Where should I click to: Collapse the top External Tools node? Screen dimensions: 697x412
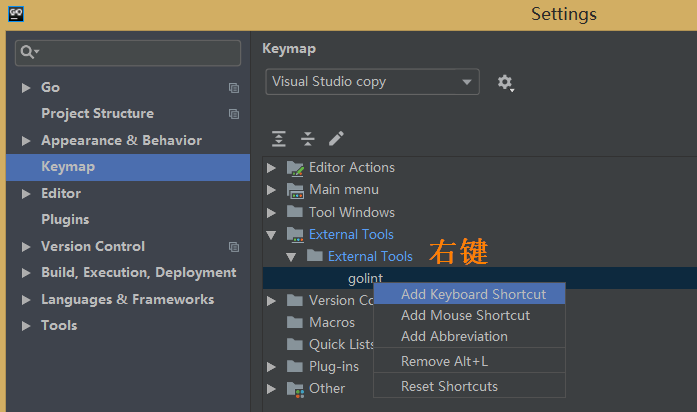click(x=271, y=235)
